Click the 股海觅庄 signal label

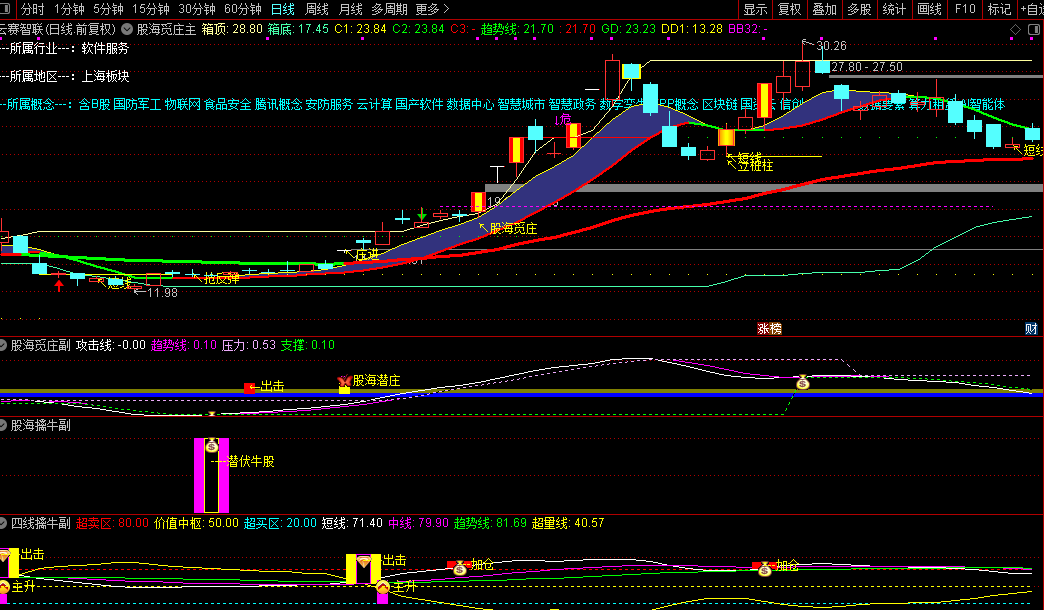[513, 228]
